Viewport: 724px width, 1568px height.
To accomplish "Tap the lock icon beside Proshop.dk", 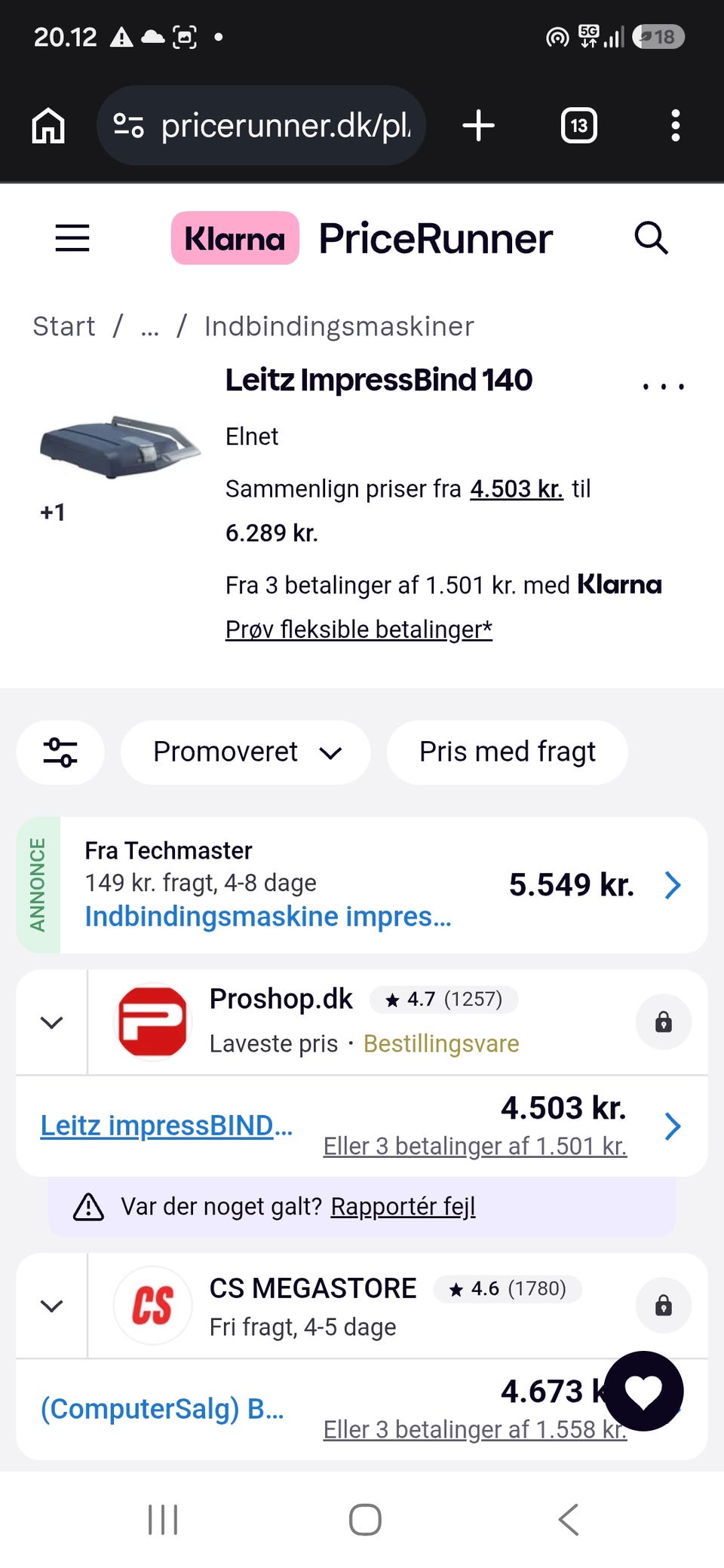I will [664, 1022].
